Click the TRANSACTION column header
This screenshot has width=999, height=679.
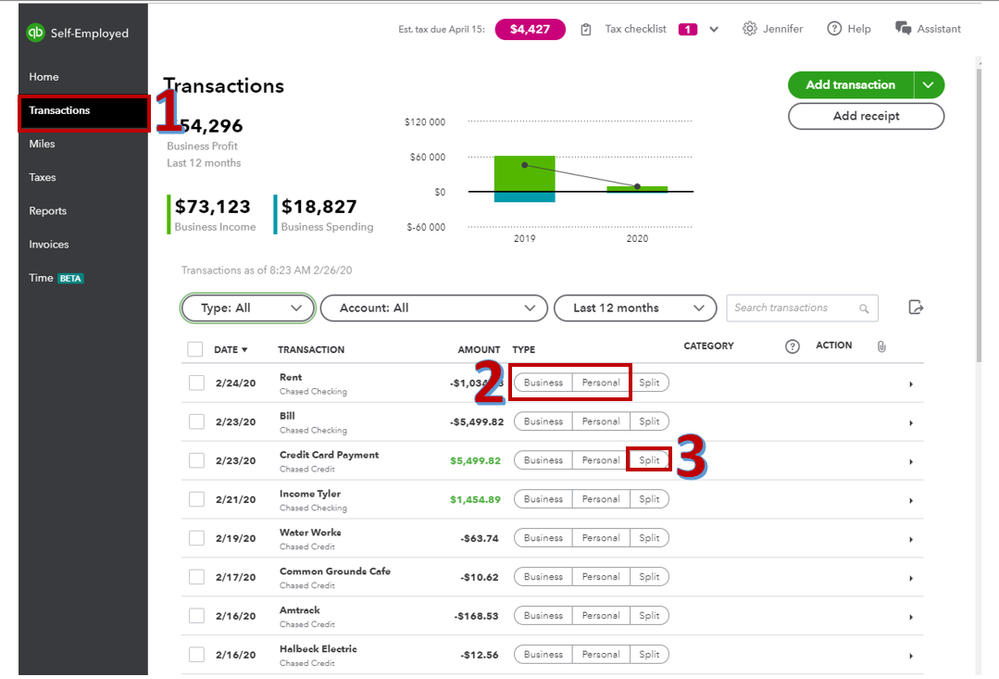[x=311, y=350]
